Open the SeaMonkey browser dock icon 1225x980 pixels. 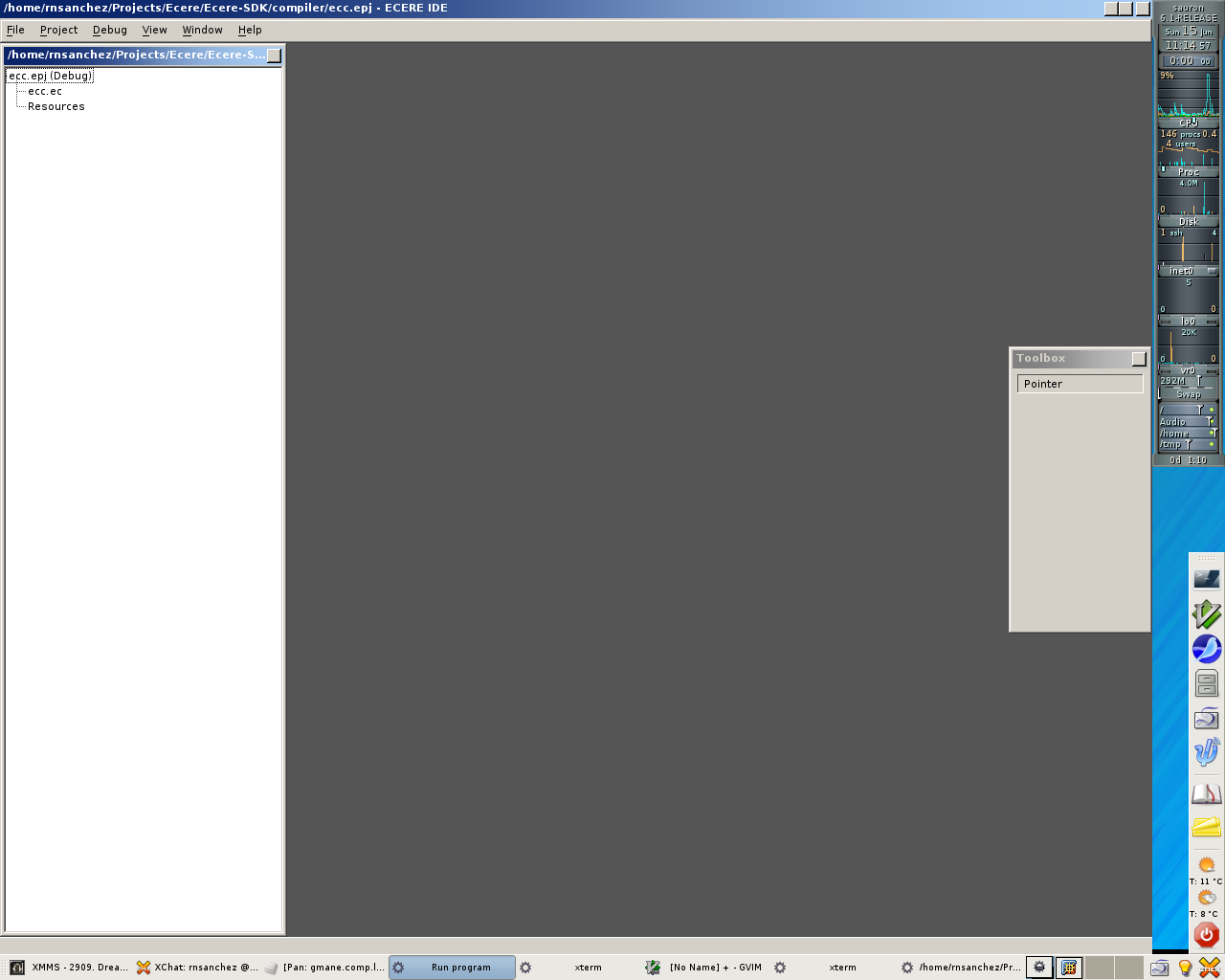(1206, 649)
